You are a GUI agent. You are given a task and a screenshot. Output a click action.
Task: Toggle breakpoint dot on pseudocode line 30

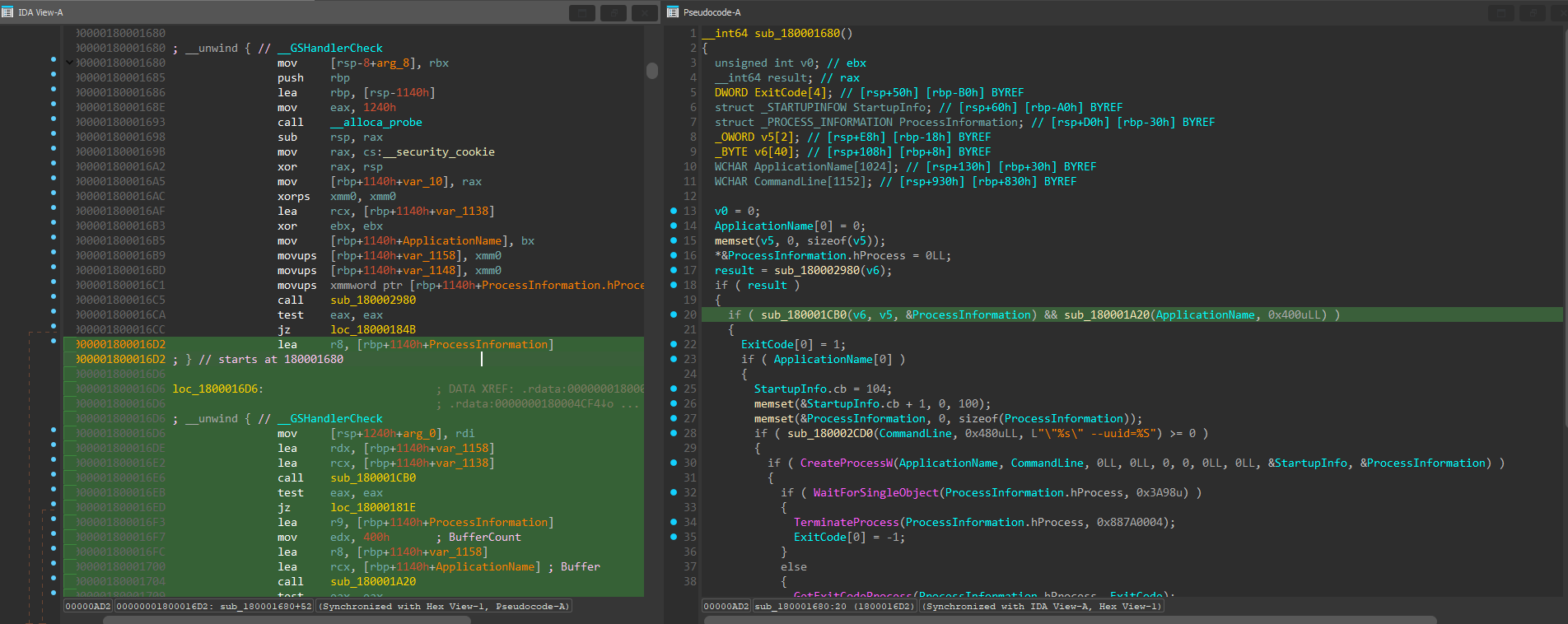pyautogui.click(x=674, y=463)
